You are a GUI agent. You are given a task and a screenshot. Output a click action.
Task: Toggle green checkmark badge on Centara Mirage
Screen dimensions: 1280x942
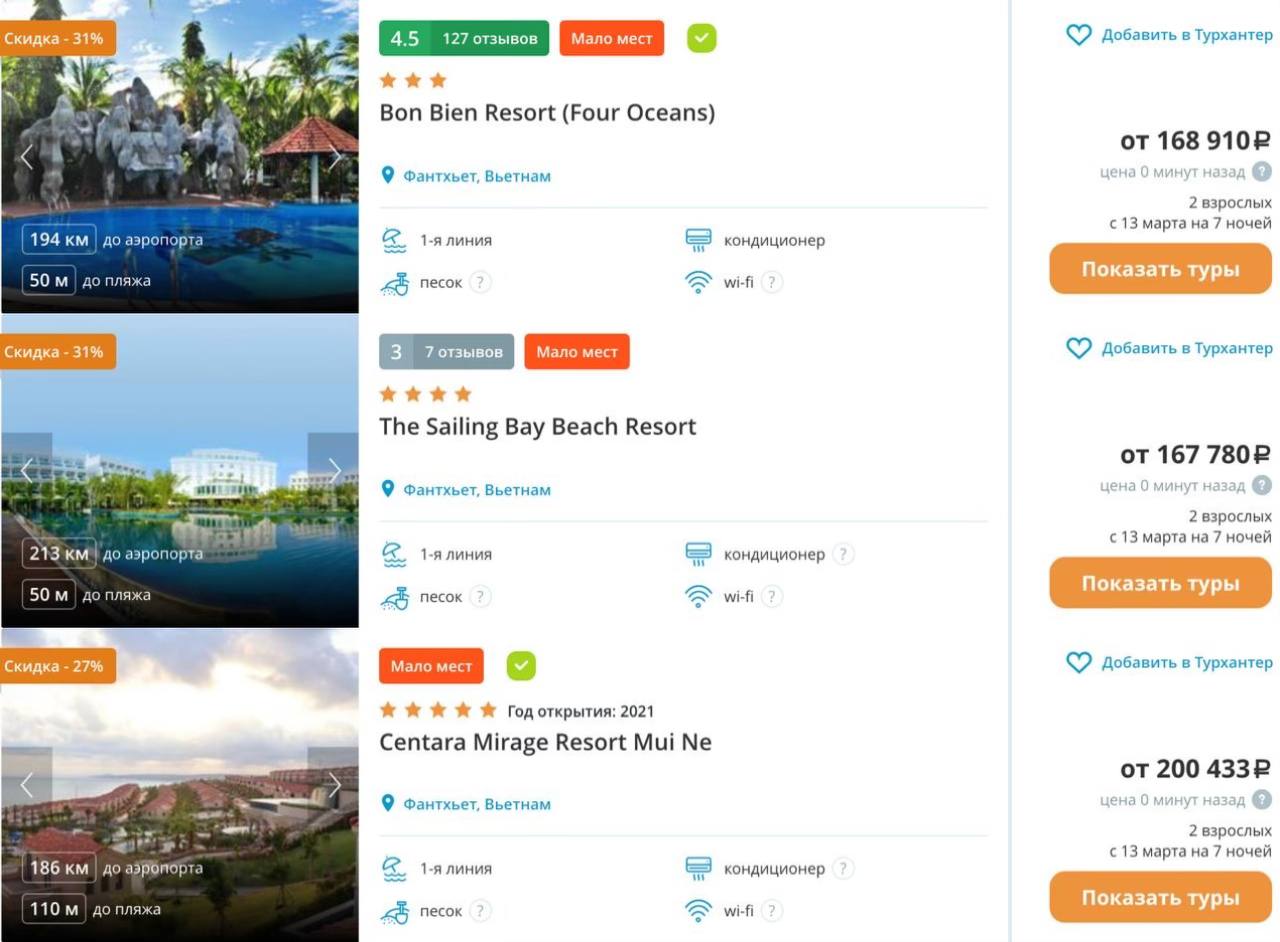(x=521, y=666)
